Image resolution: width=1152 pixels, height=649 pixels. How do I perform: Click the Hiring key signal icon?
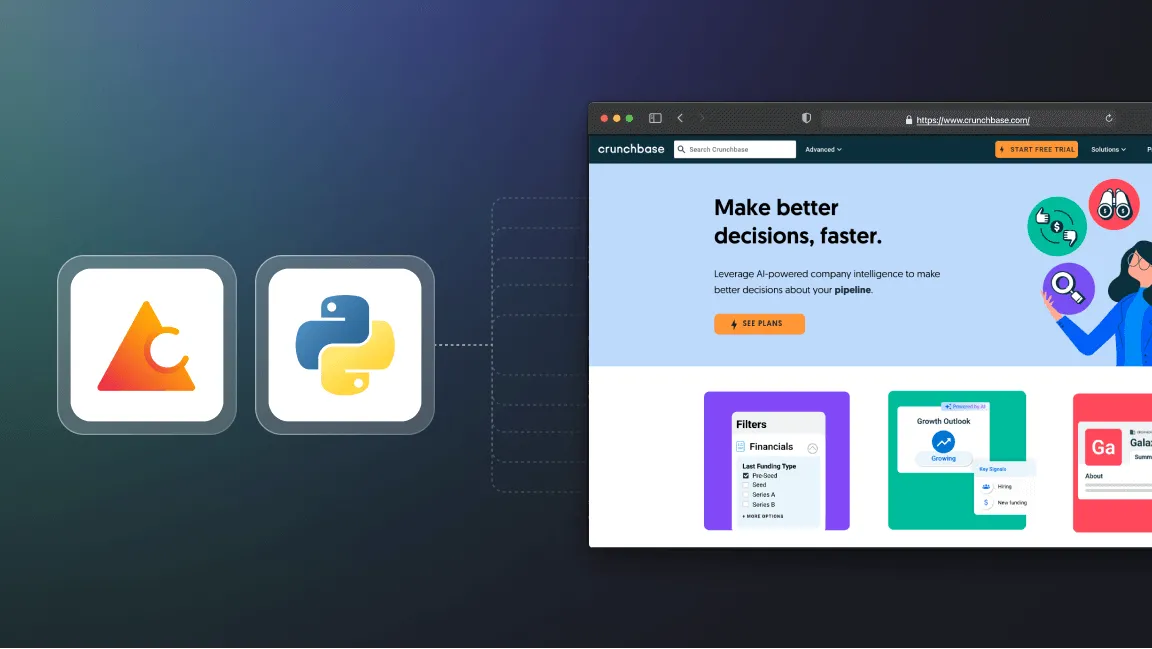point(986,486)
